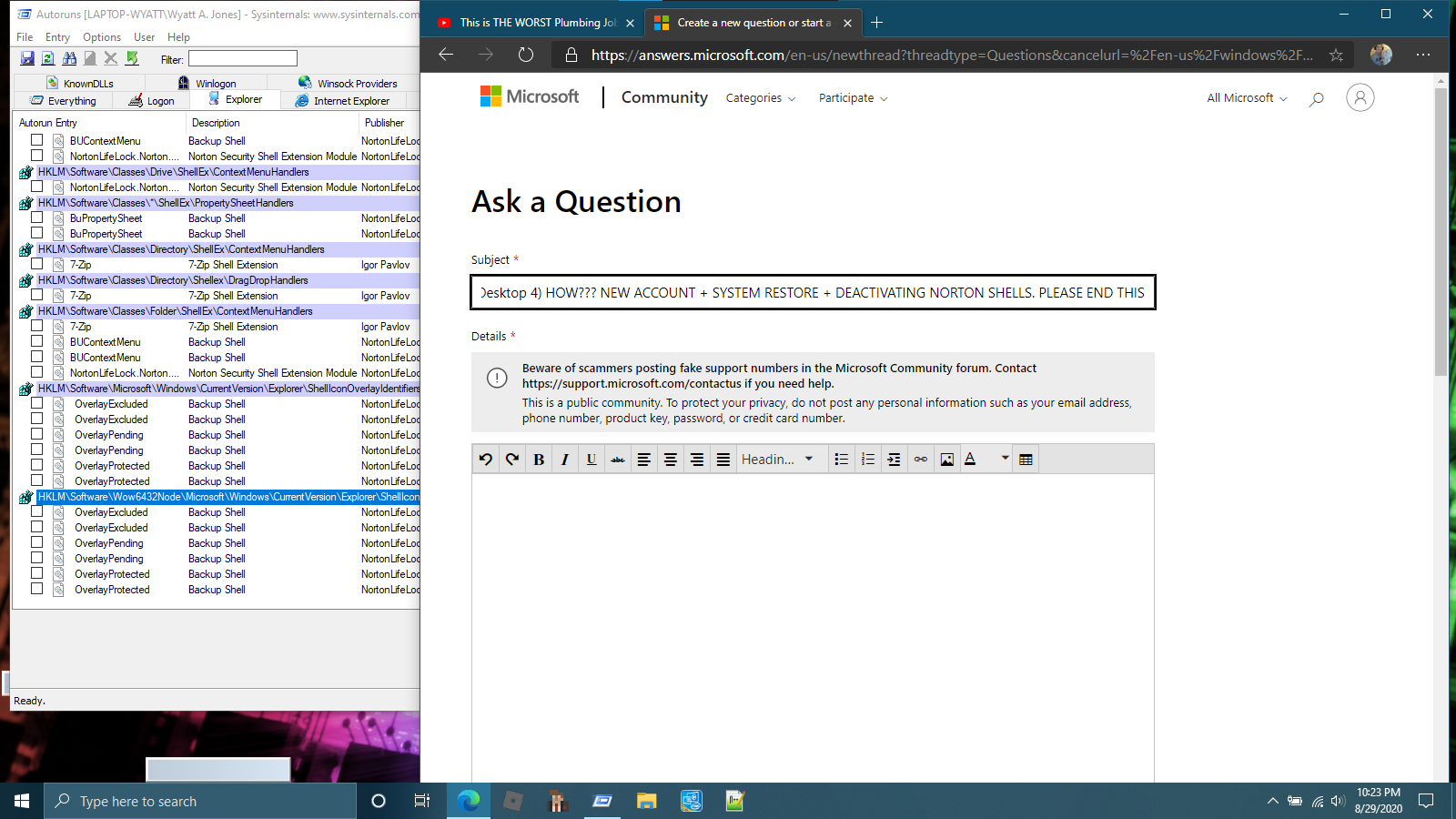
Task: Click the indent icon in the editor toolbar
Action: 895,460
